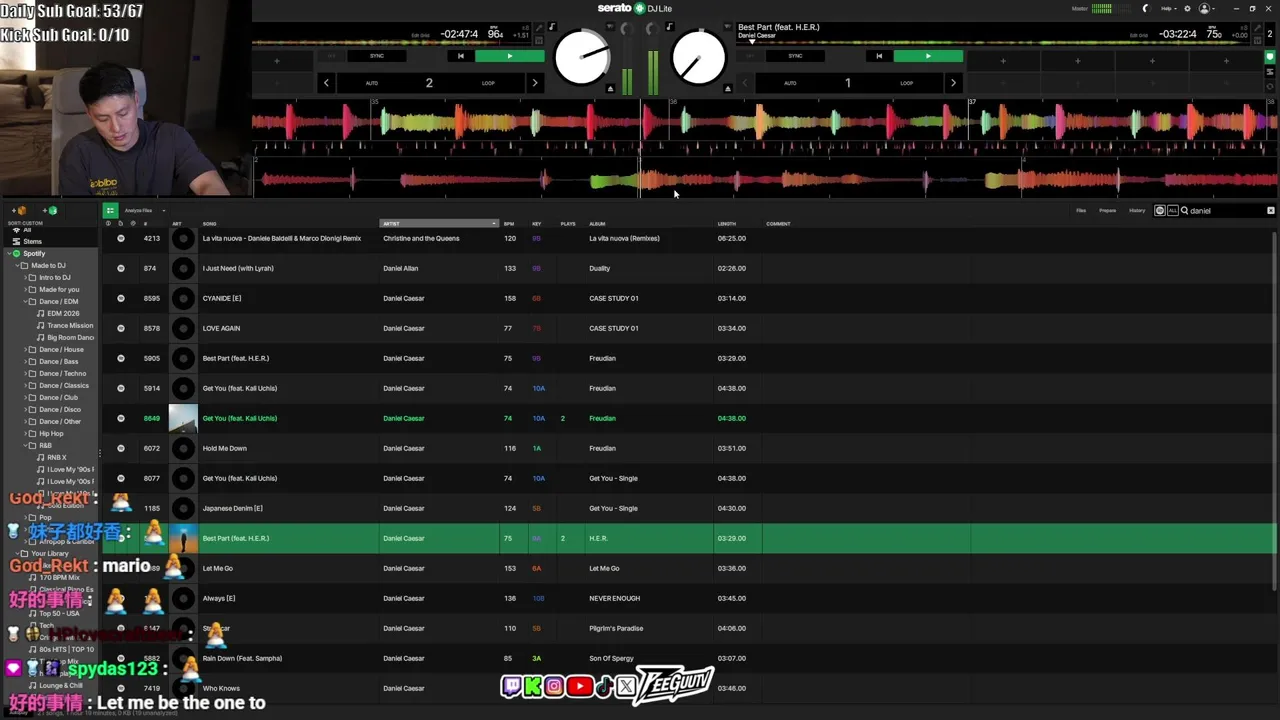This screenshot has width=1280, height=720.
Task: Open the Files panel tab
Action: pyautogui.click(x=1081, y=211)
